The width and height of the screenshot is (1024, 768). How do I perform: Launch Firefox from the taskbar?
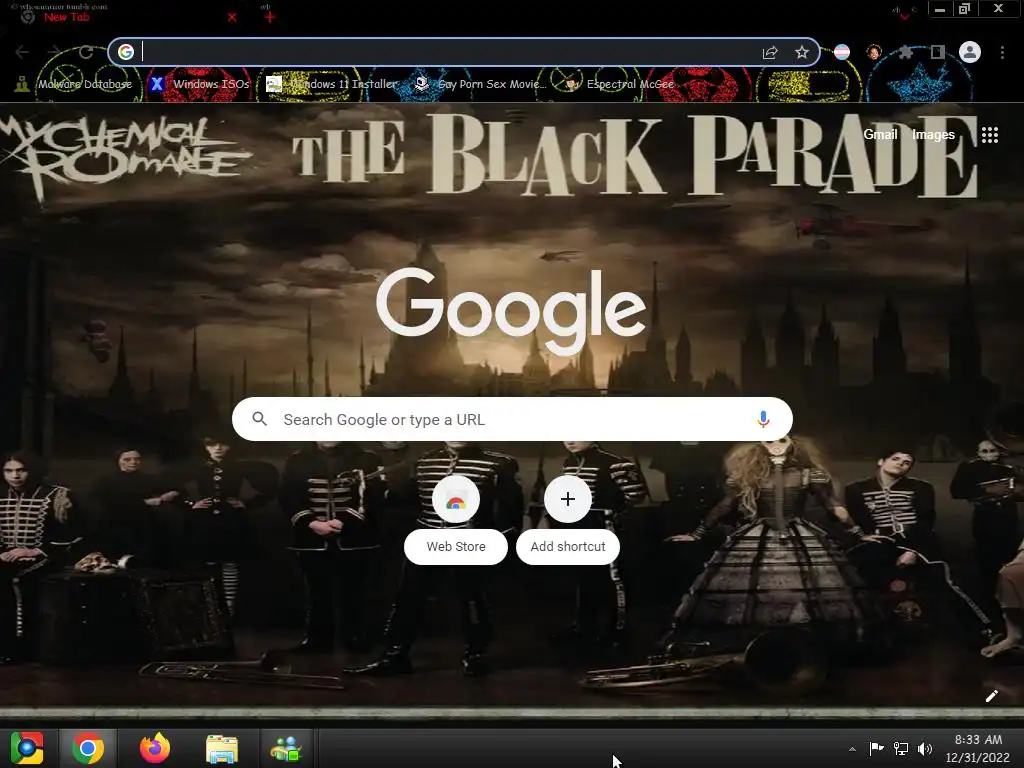point(155,748)
